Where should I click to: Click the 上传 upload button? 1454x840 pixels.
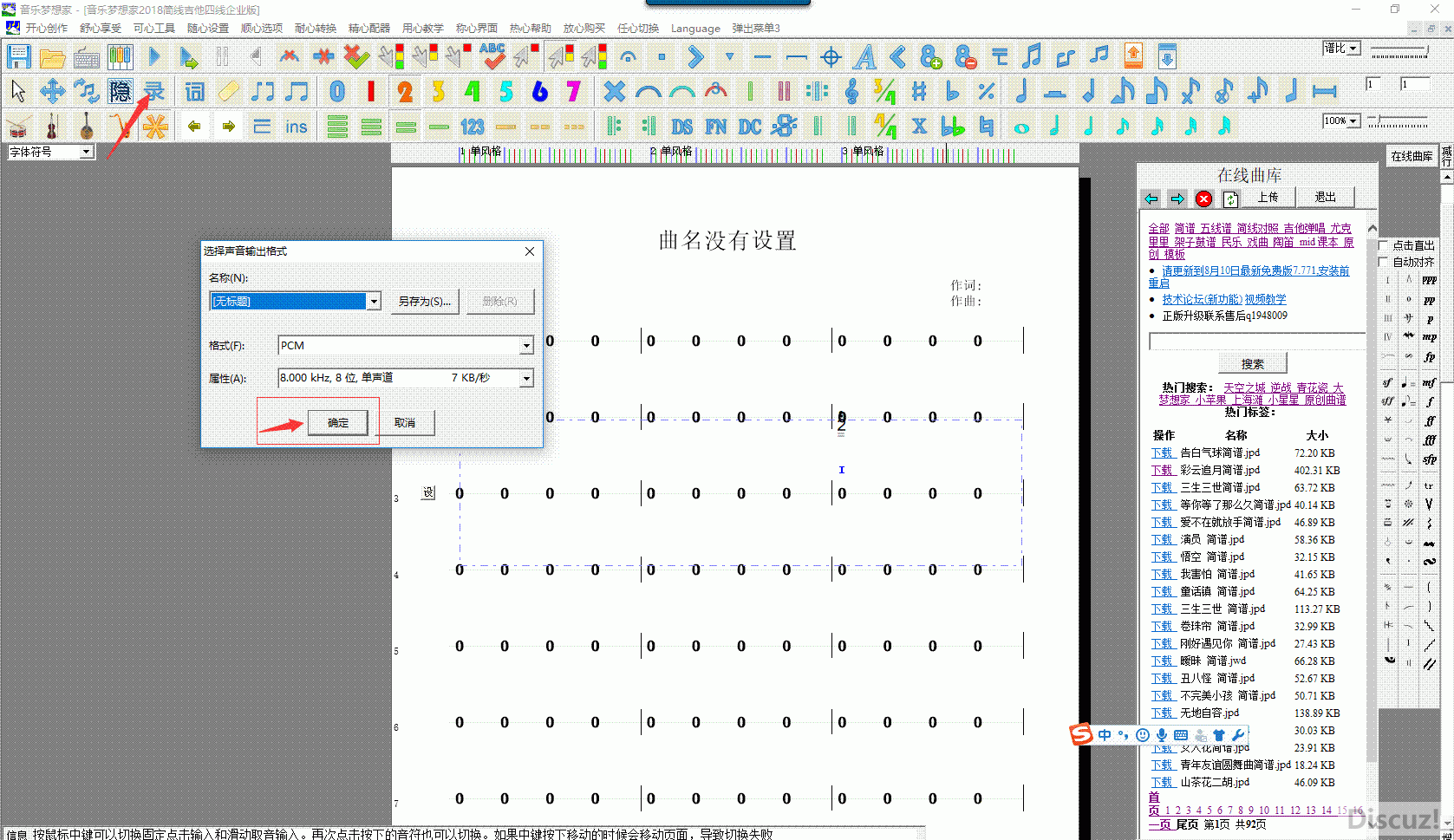click(1268, 198)
